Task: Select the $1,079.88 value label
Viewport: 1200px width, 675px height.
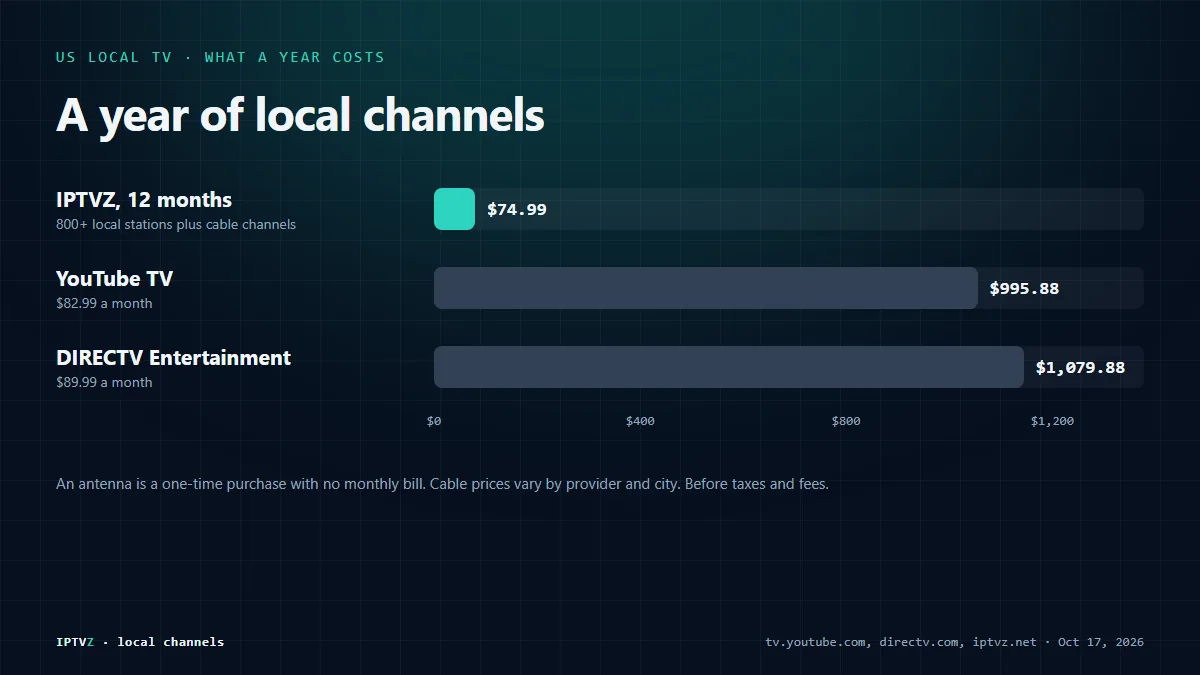Action: pos(1080,368)
